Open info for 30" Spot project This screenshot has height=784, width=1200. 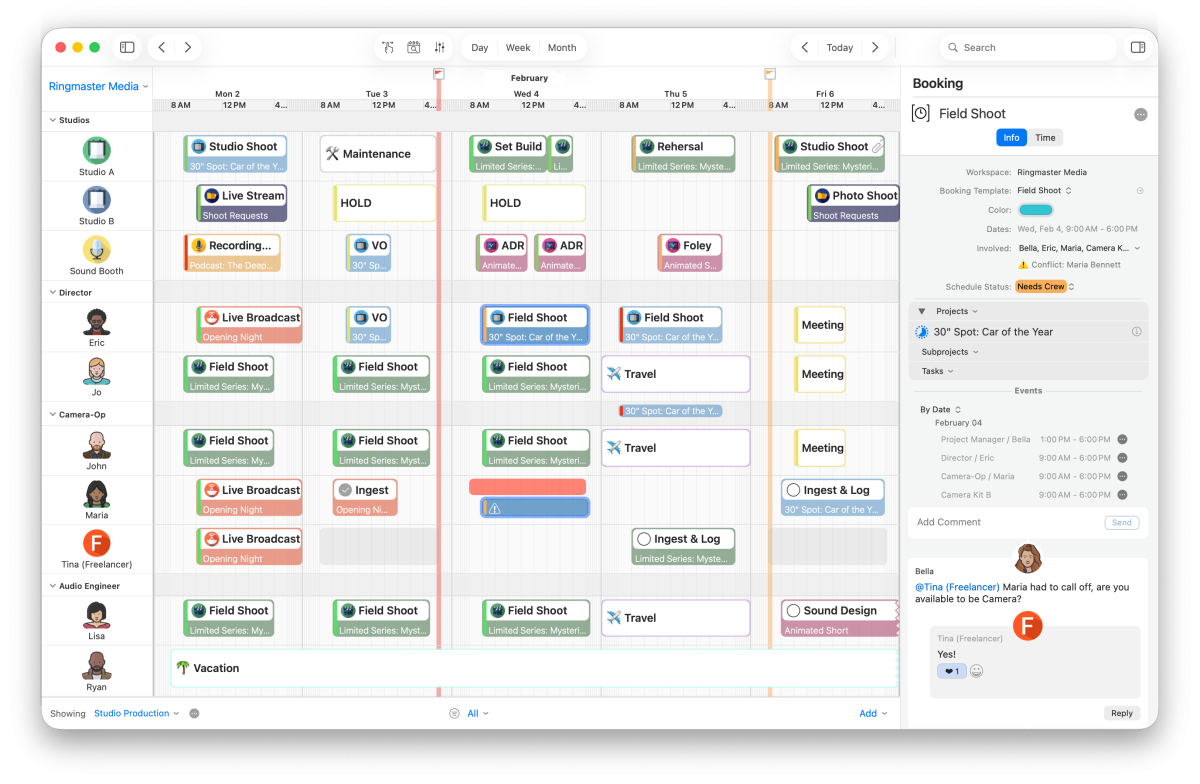1137,332
